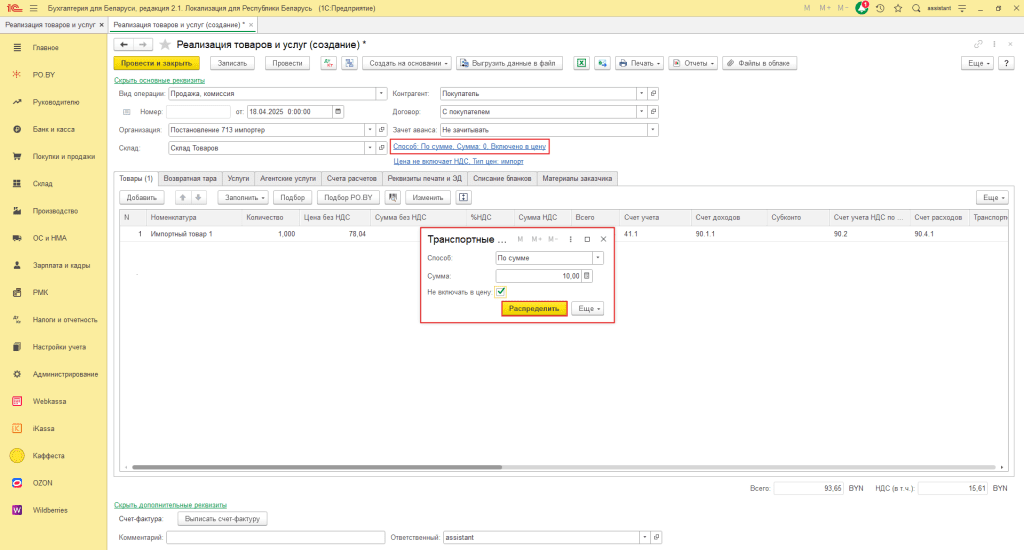Click barcode scan icon in table toolbar

pos(392,197)
